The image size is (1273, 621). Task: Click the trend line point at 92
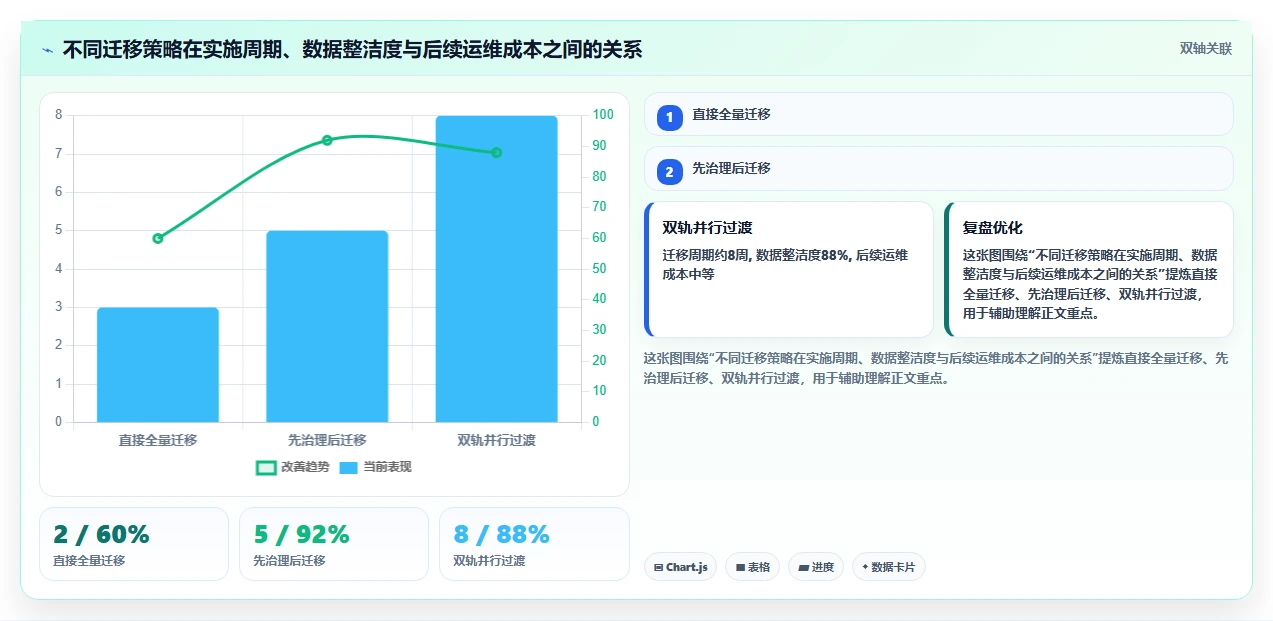coord(327,140)
